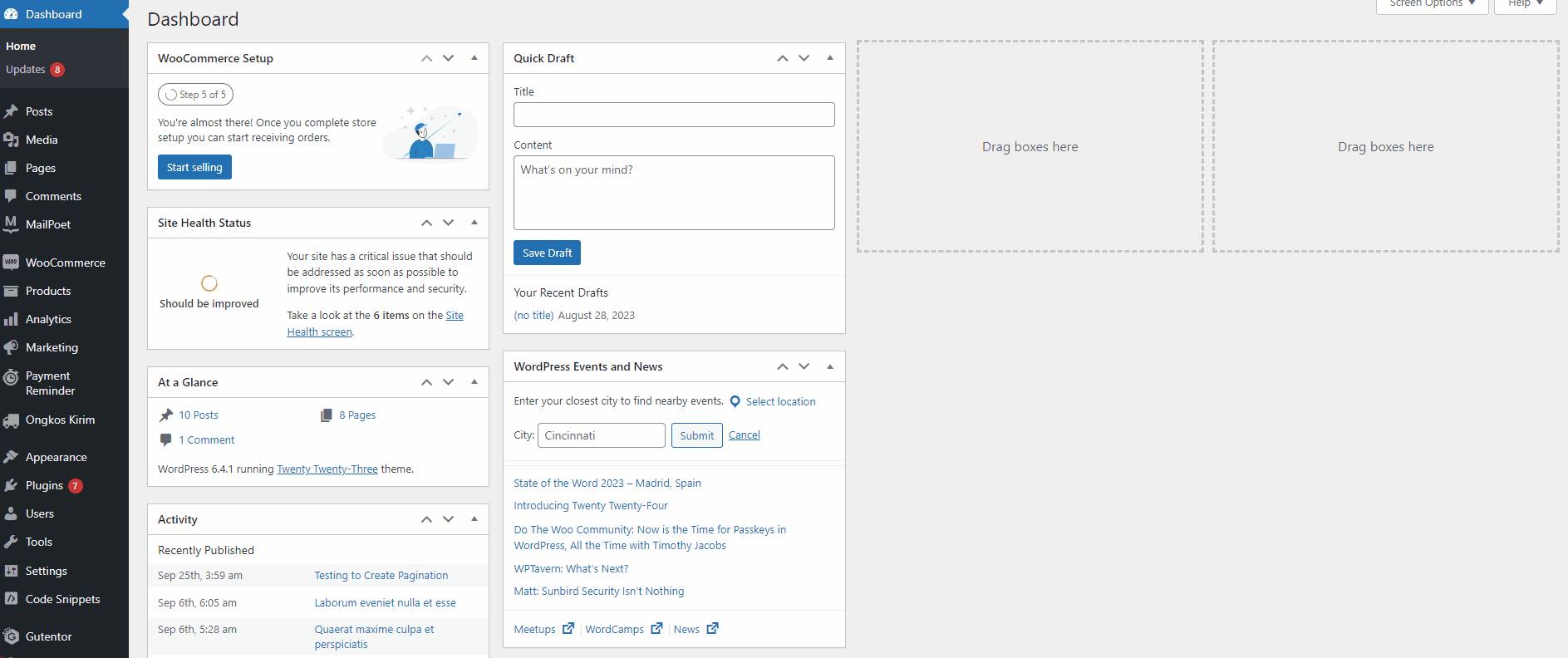Click the Gutentor icon in sidebar

click(11, 636)
